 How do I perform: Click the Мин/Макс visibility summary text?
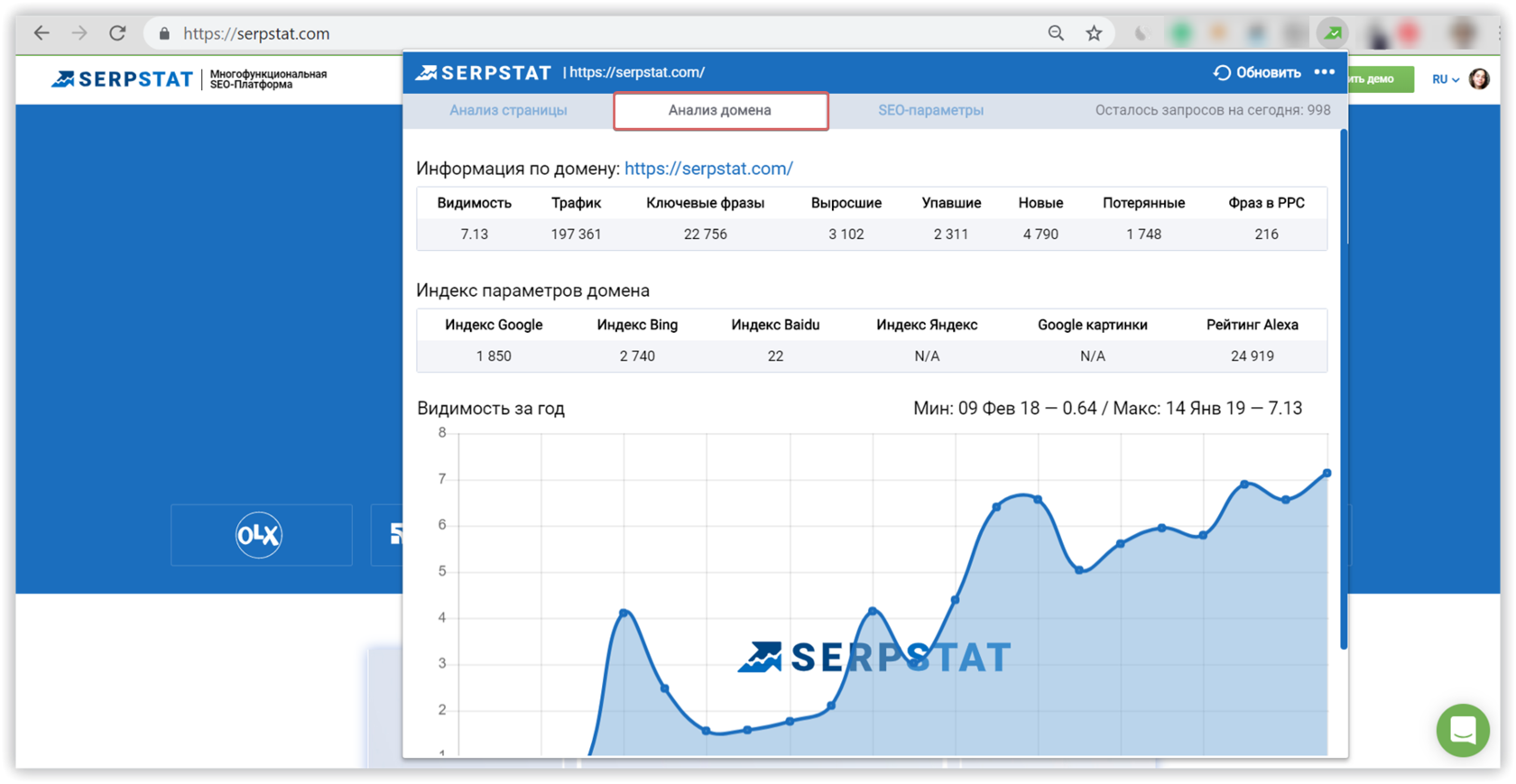coord(1107,409)
